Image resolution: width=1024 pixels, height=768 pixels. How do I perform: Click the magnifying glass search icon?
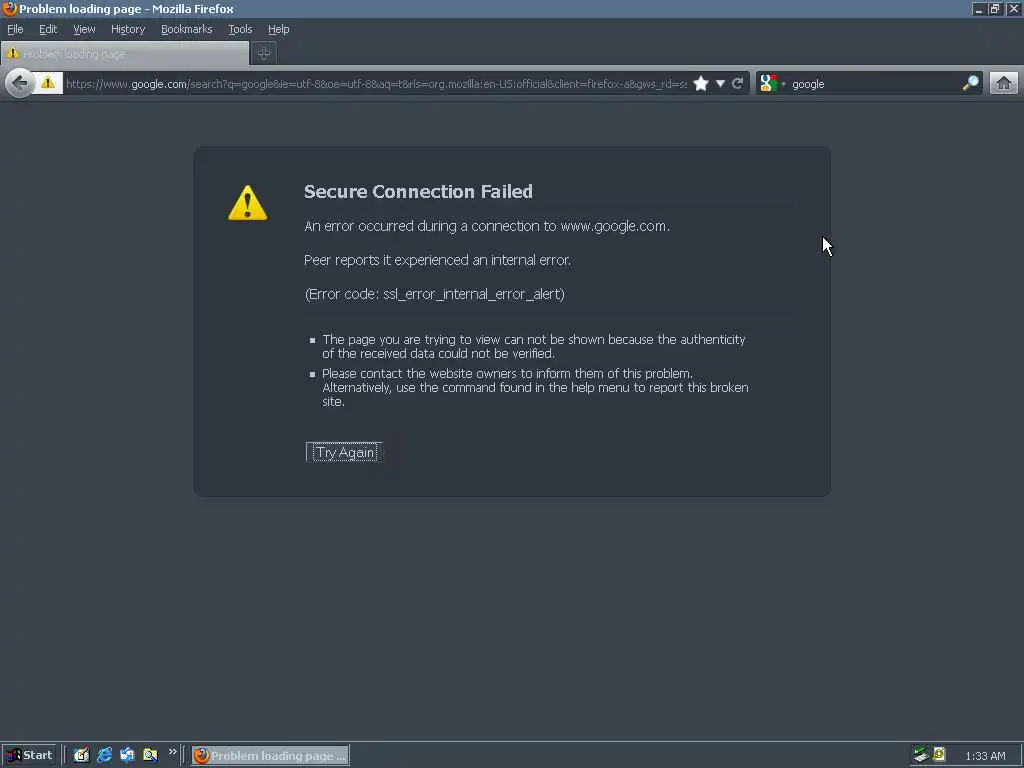pos(970,83)
